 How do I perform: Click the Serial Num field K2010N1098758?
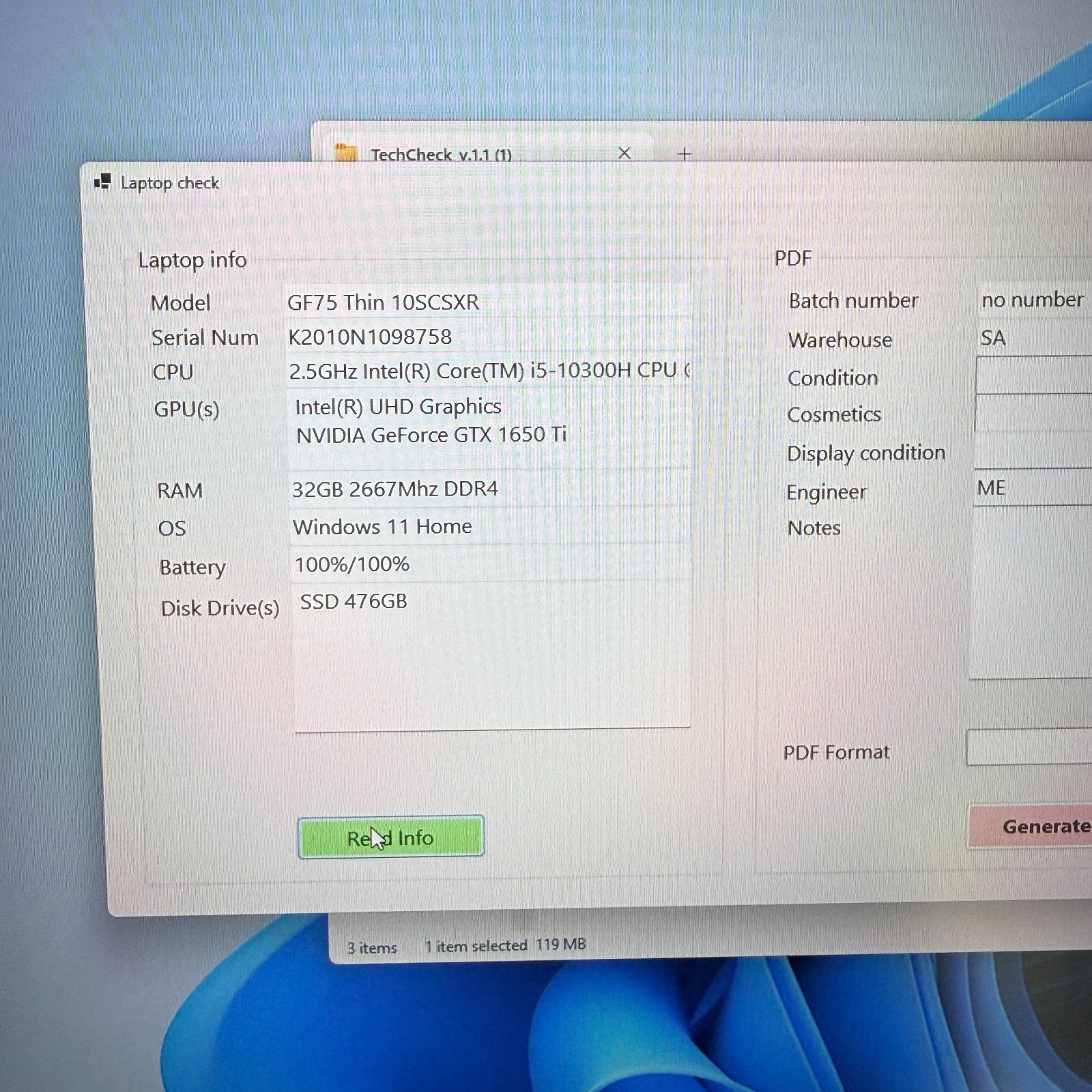488,337
